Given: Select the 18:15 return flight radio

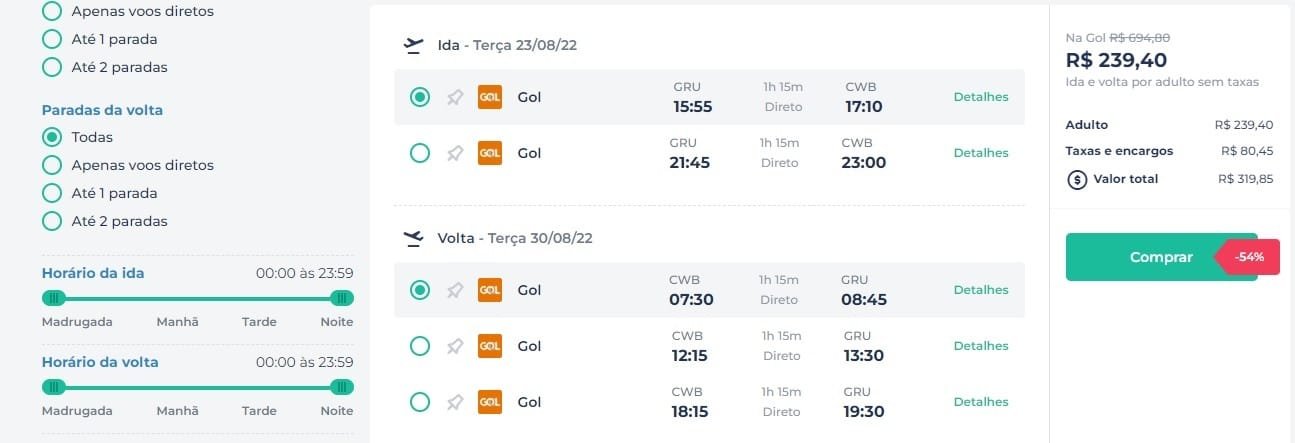Looking at the screenshot, I should click(x=420, y=402).
